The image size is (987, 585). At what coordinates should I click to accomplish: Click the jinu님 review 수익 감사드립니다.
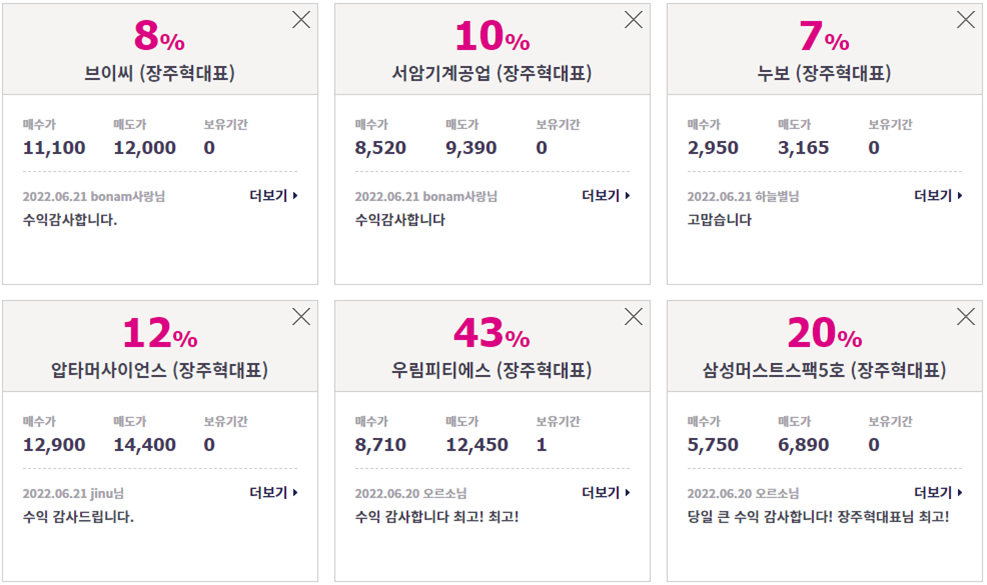pos(78,517)
